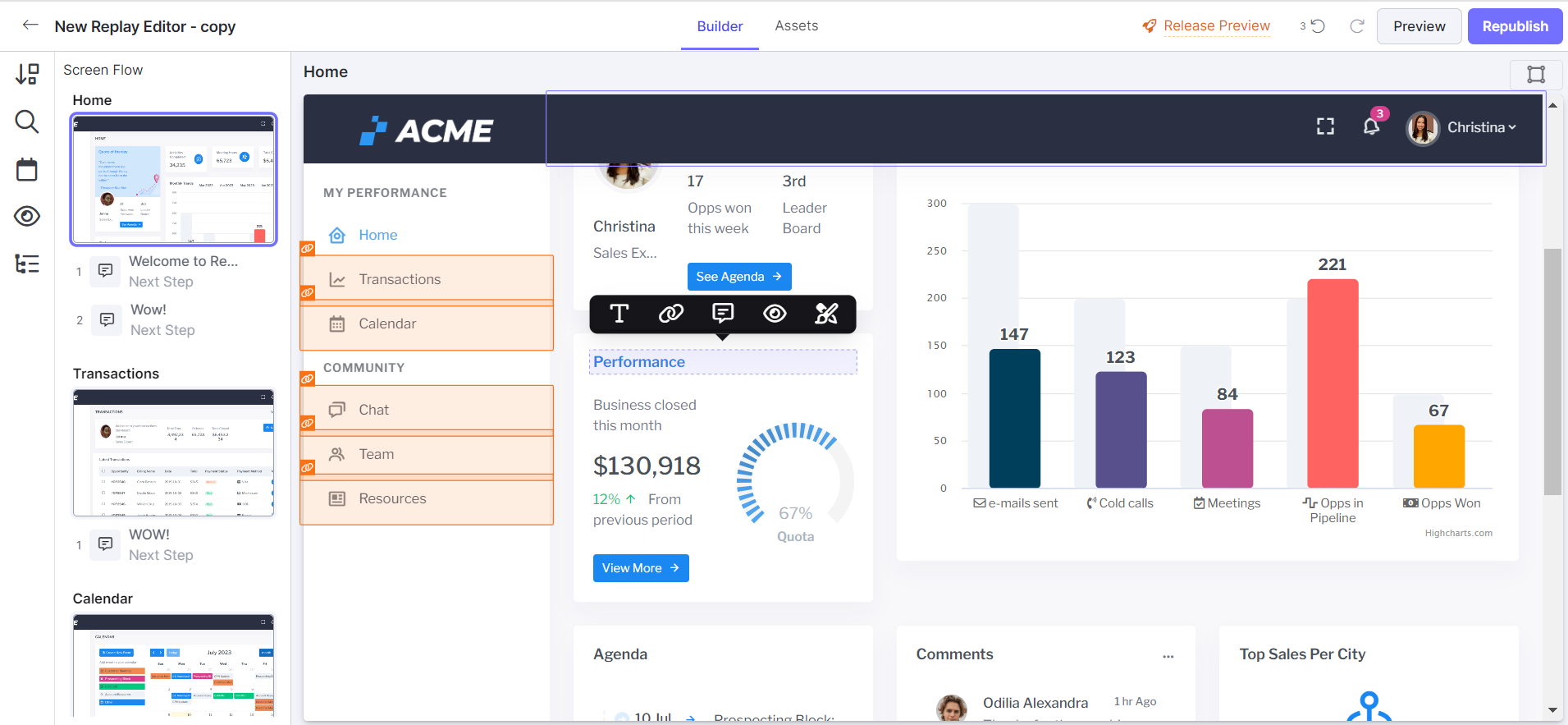Toggle visibility with floating toolbar eye icon
1568x725 pixels.
tap(775, 314)
